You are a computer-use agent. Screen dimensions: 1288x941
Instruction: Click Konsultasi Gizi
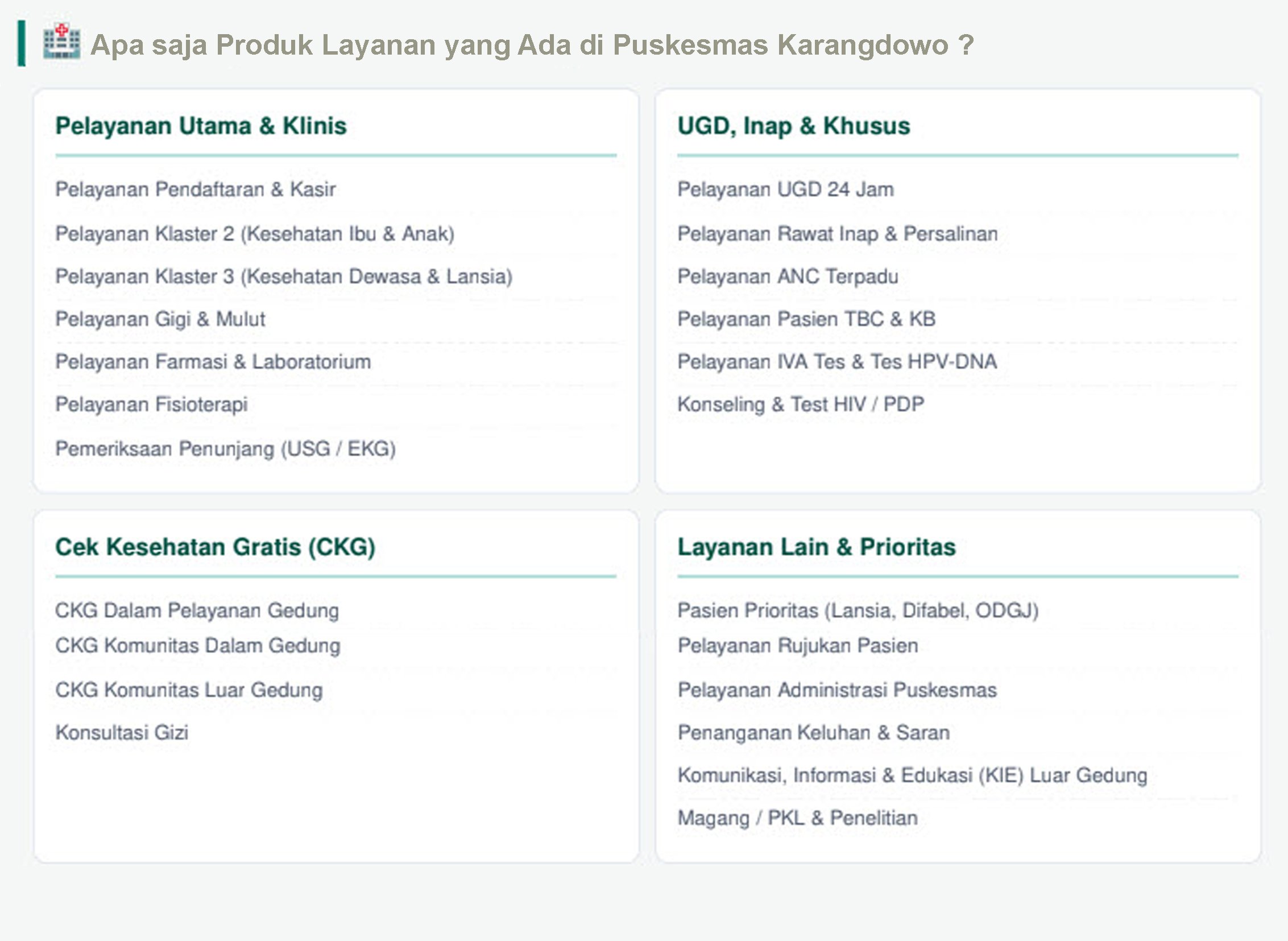tap(122, 733)
